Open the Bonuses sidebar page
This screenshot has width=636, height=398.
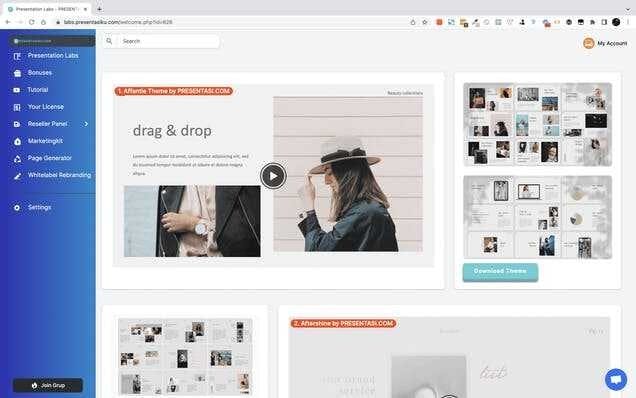[x=40, y=73]
